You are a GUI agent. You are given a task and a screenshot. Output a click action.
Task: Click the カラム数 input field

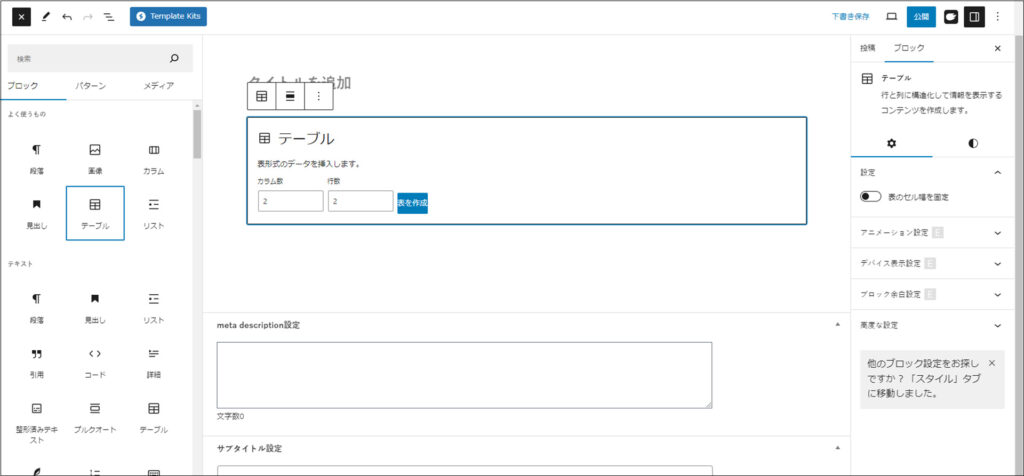[x=290, y=201]
